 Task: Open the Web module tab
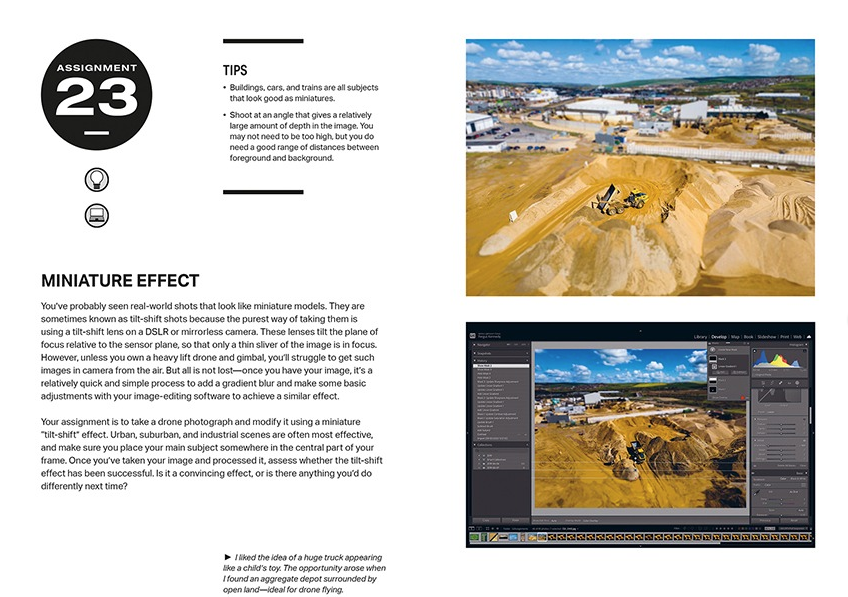coord(797,337)
